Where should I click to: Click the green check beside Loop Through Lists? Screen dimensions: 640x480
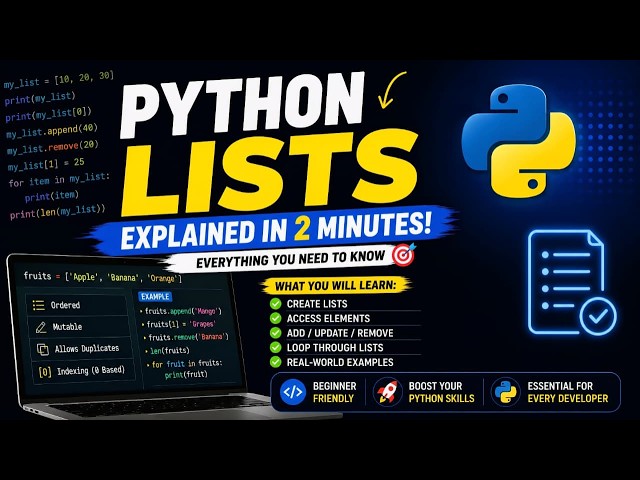pos(276,347)
